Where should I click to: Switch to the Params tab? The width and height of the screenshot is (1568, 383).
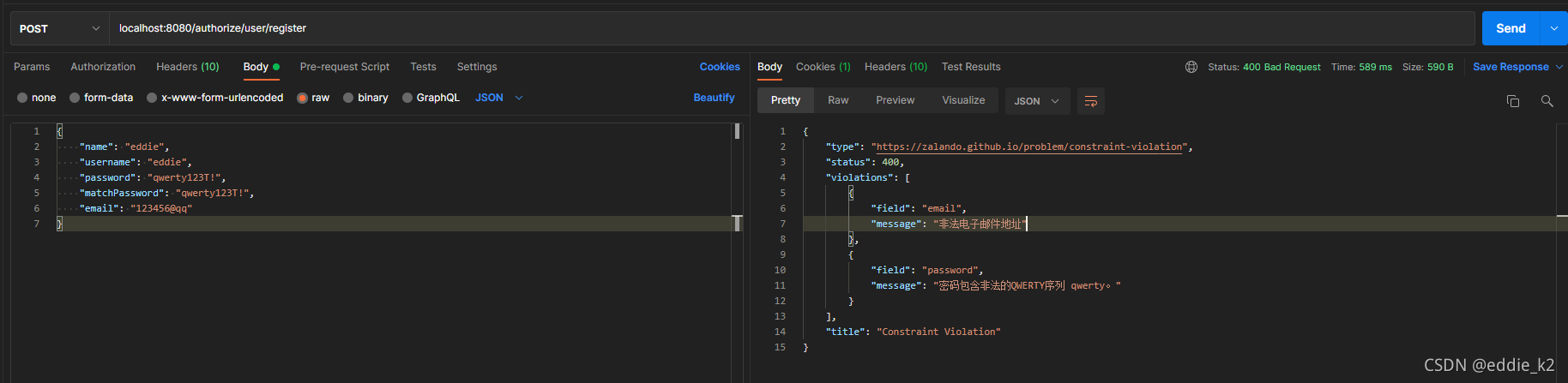[32, 67]
